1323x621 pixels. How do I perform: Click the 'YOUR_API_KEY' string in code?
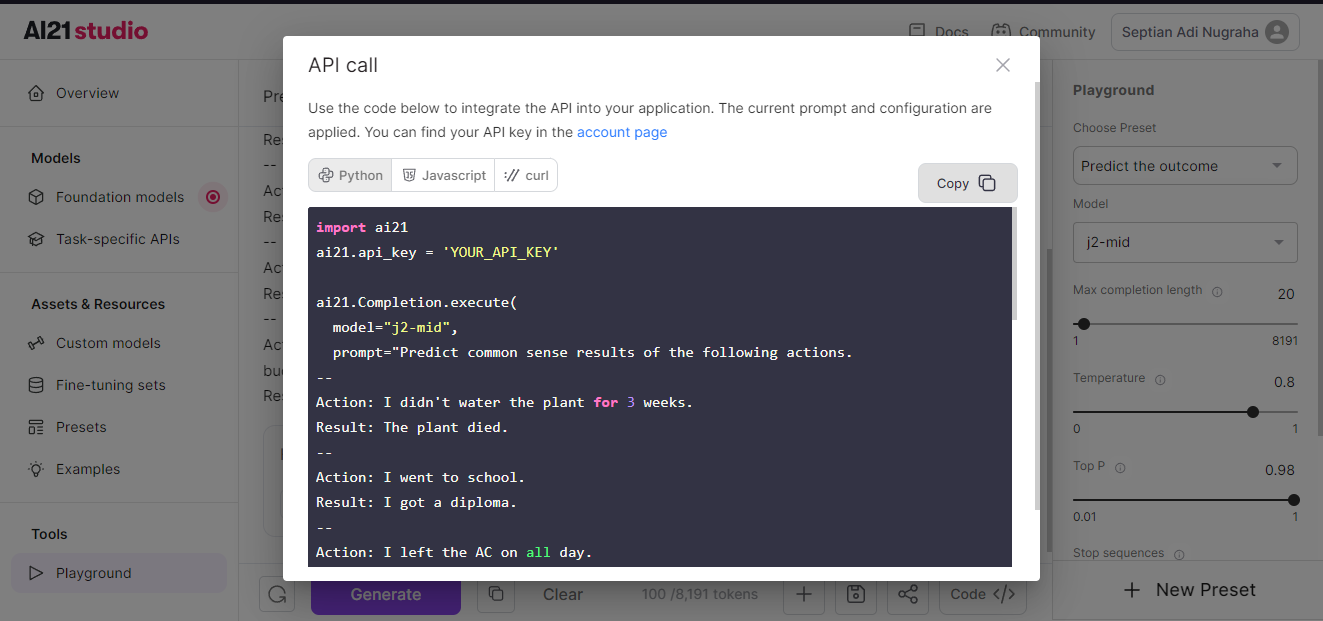pos(500,253)
